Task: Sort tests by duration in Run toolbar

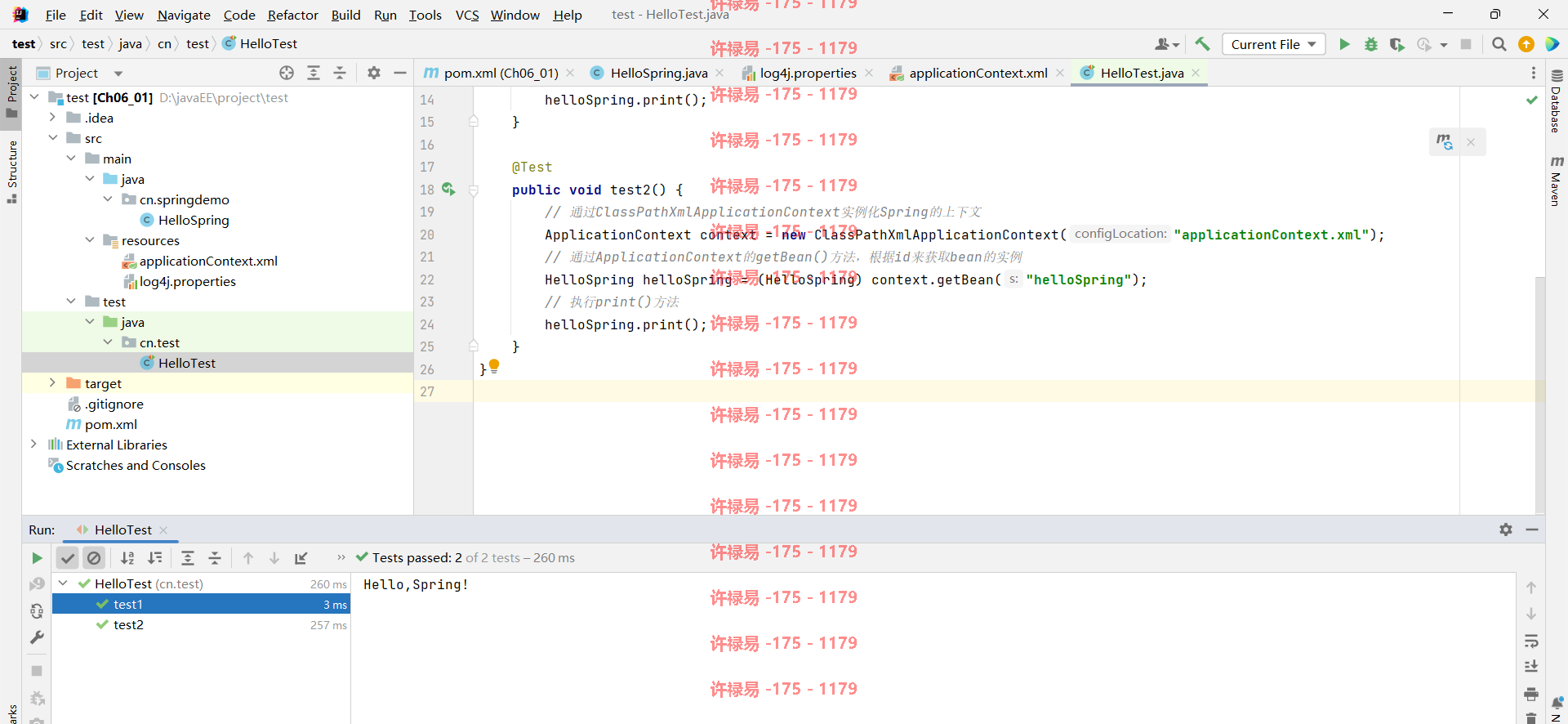Action: pos(154,558)
